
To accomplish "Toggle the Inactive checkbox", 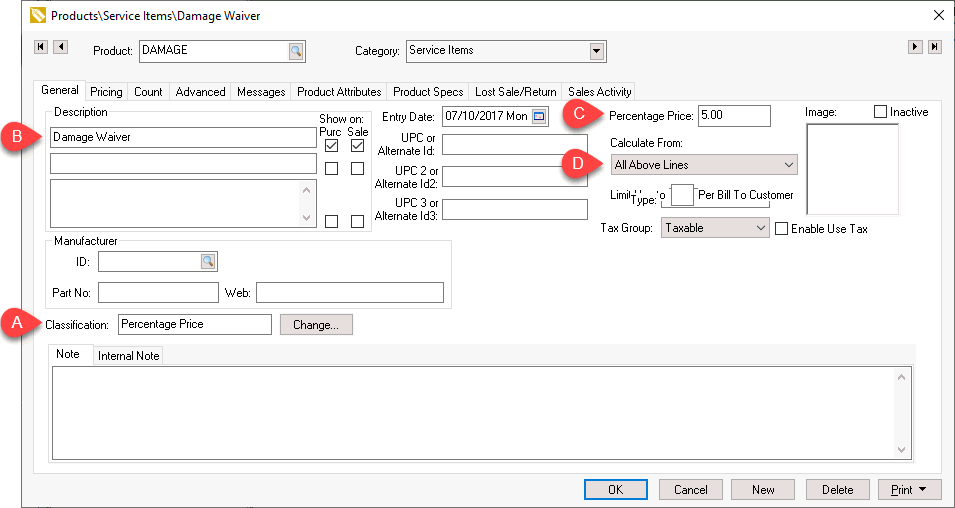I will [x=881, y=112].
